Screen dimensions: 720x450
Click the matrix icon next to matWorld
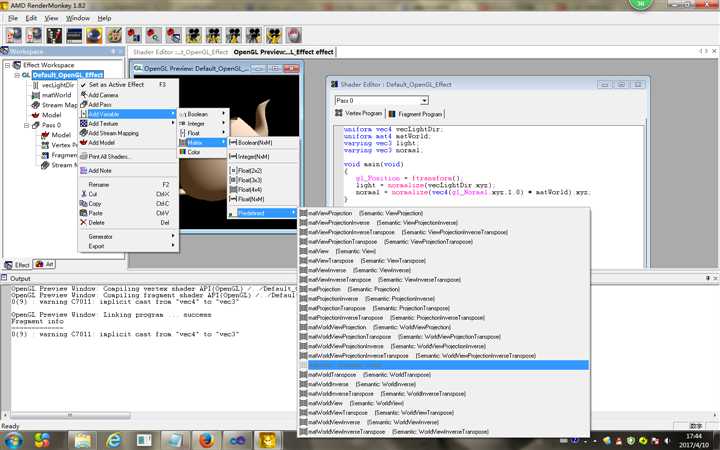(x=35, y=95)
